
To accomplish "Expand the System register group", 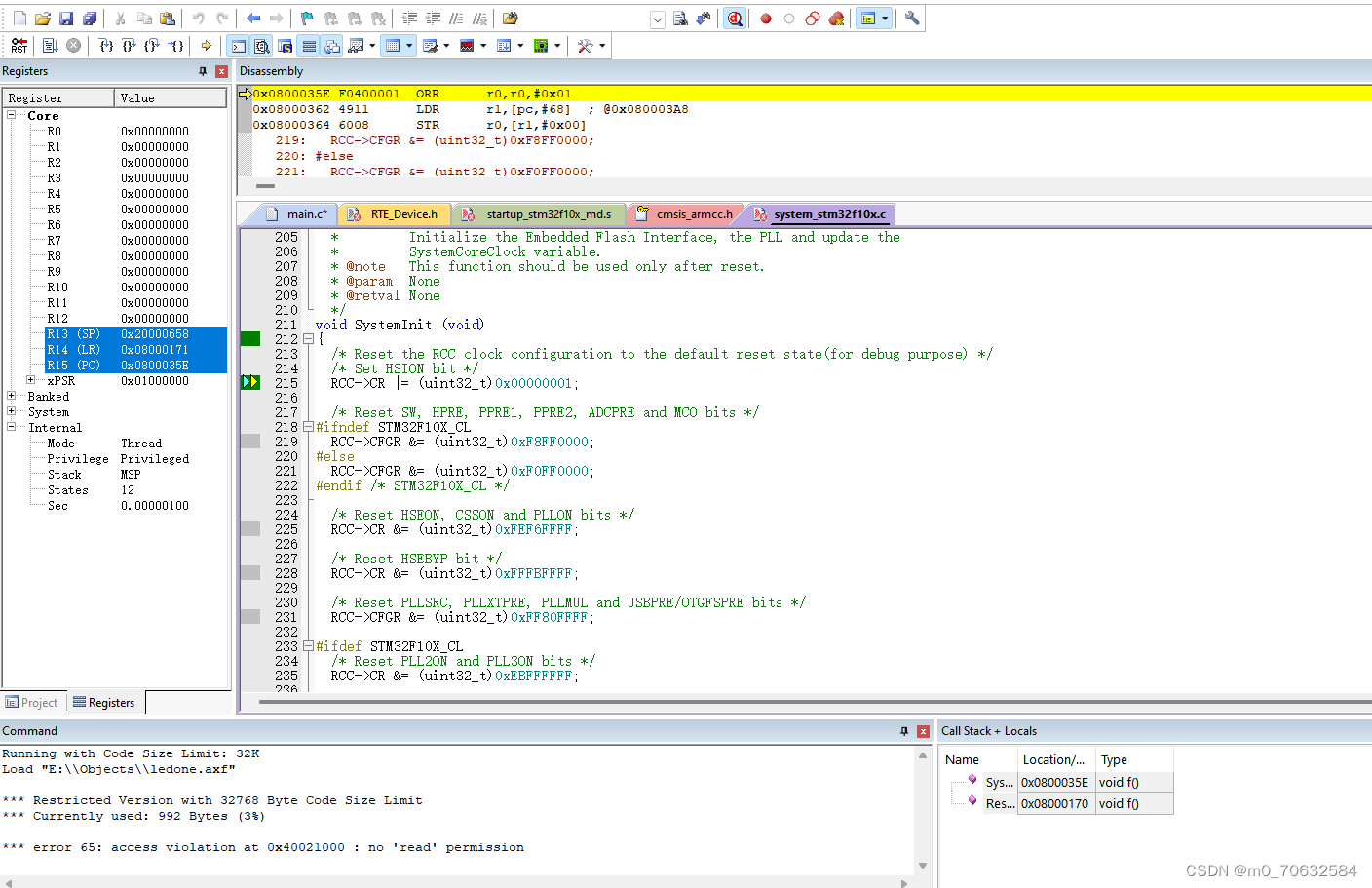I will pyautogui.click(x=12, y=411).
